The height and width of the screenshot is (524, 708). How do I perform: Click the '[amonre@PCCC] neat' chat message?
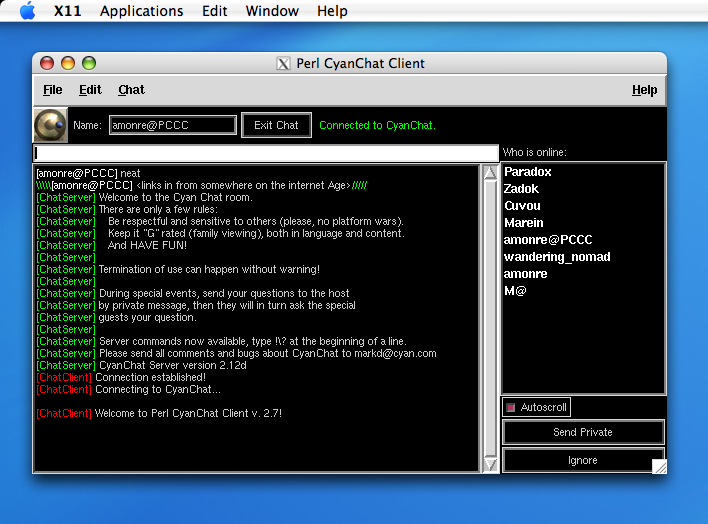pos(88,173)
